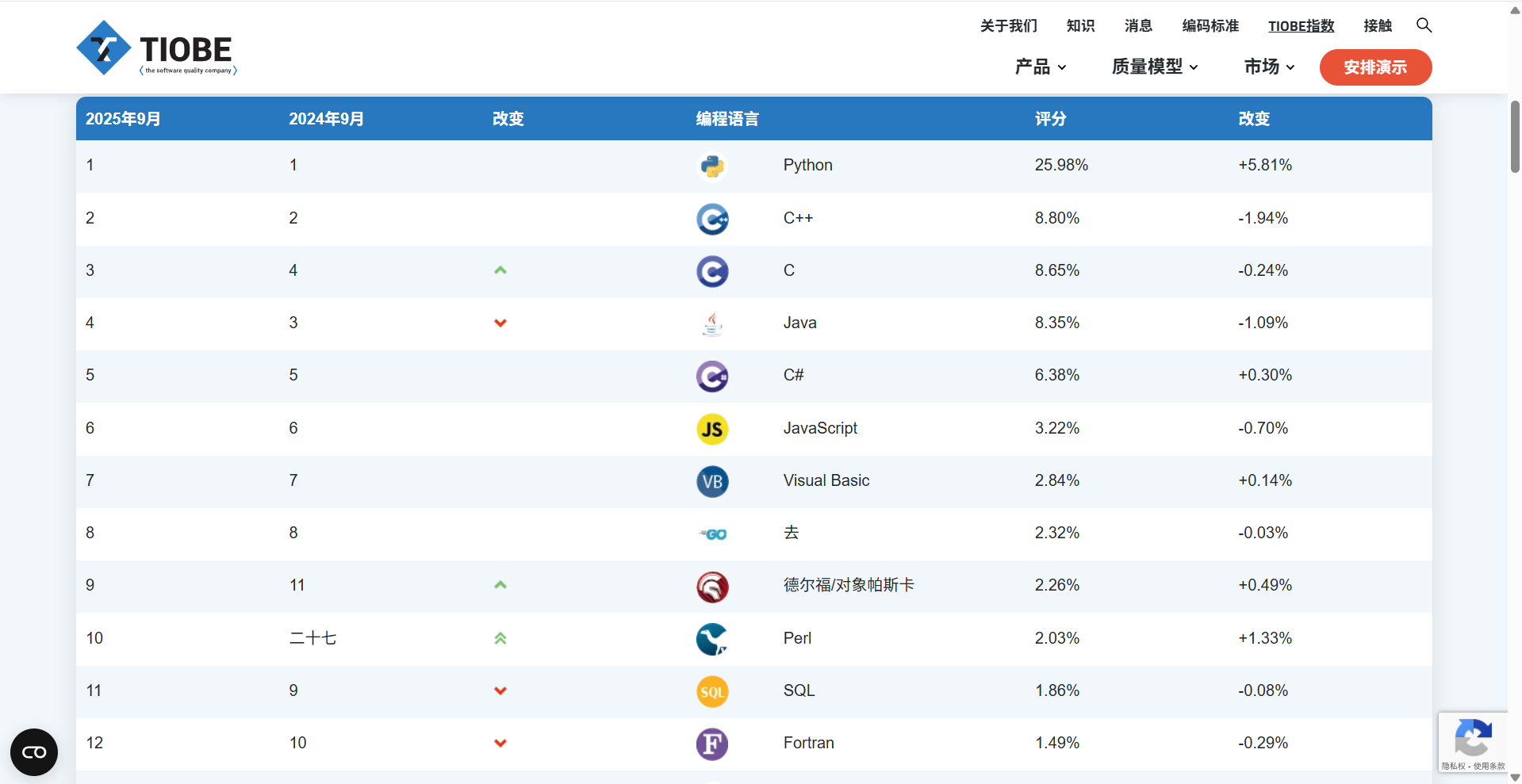Click the 去 language name in Go row

792,533
